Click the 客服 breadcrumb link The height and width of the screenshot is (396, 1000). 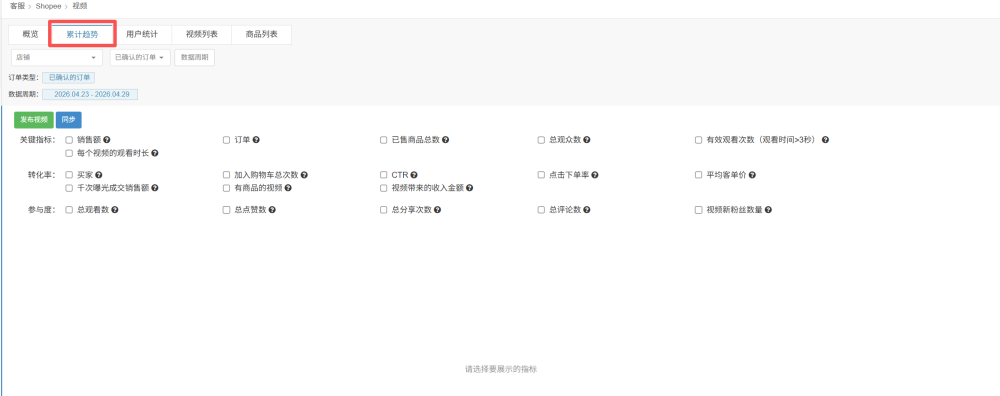pos(17,6)
